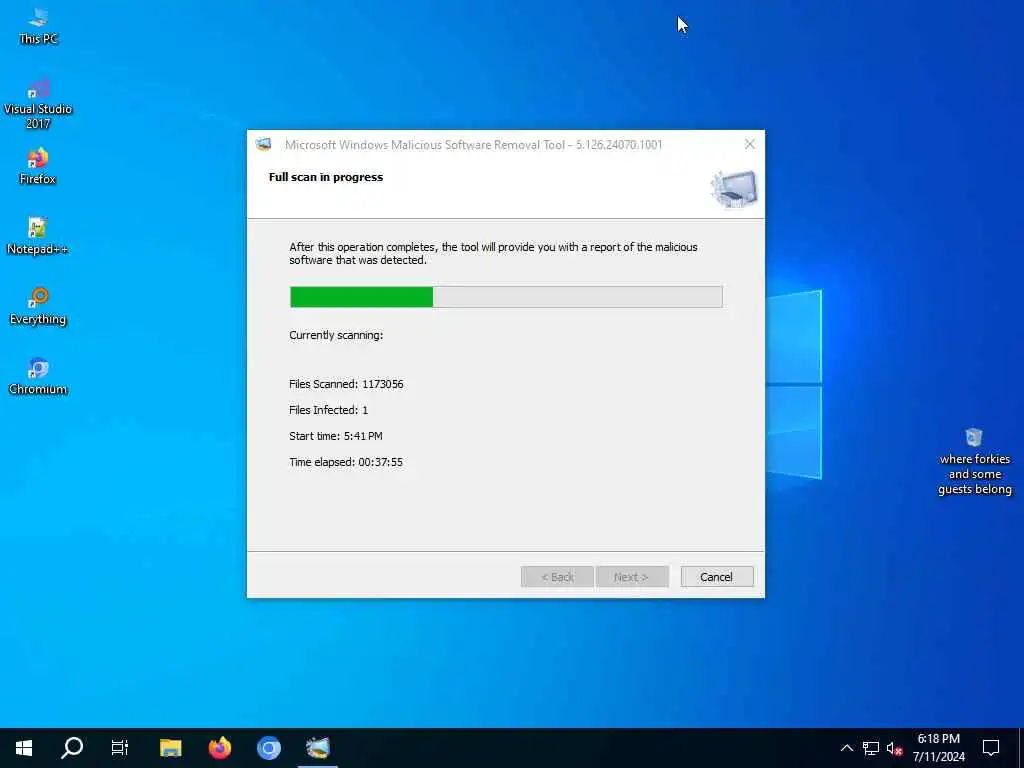Open the Action Center notifications icon
Viewport: 1024px width, 768px height.
coord(991,748)
